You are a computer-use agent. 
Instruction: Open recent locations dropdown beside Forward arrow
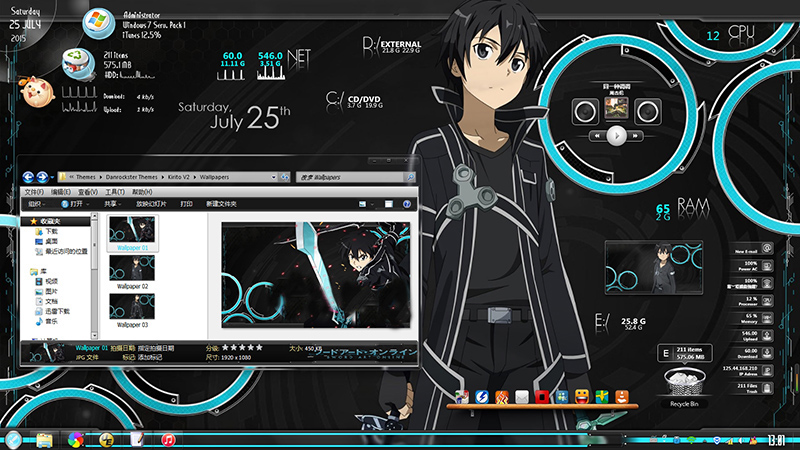pos(52,178)
